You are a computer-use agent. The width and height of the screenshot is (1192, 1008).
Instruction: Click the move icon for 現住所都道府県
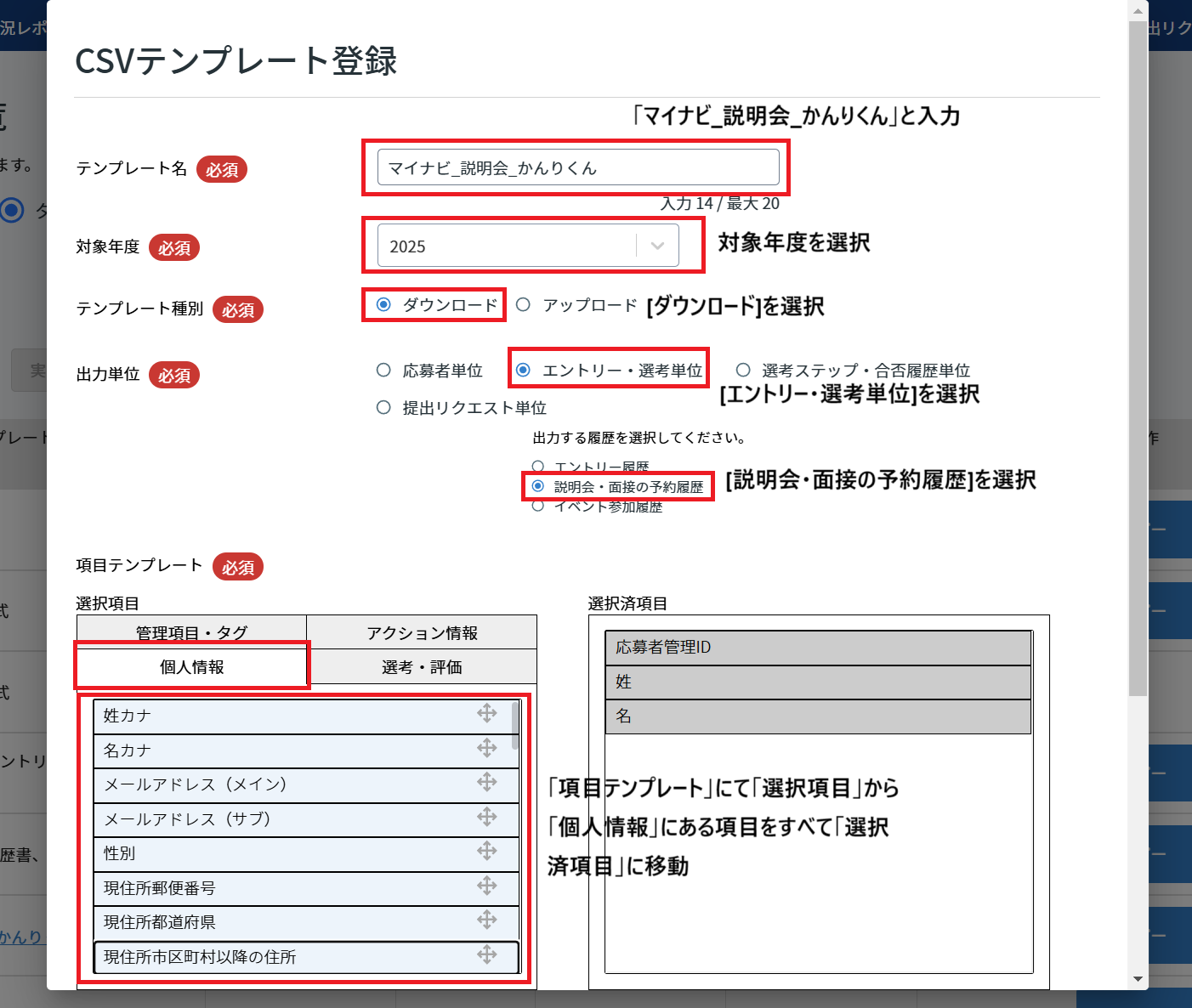487,920
